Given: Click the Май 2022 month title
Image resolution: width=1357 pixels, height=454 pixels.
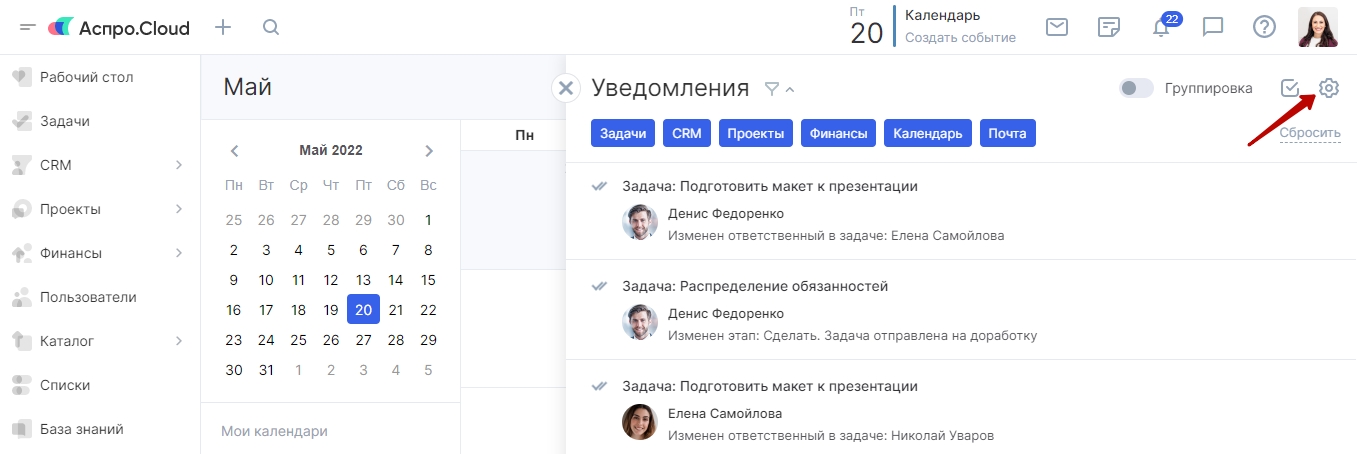Looking at the screenshot, I should [331, 151].
